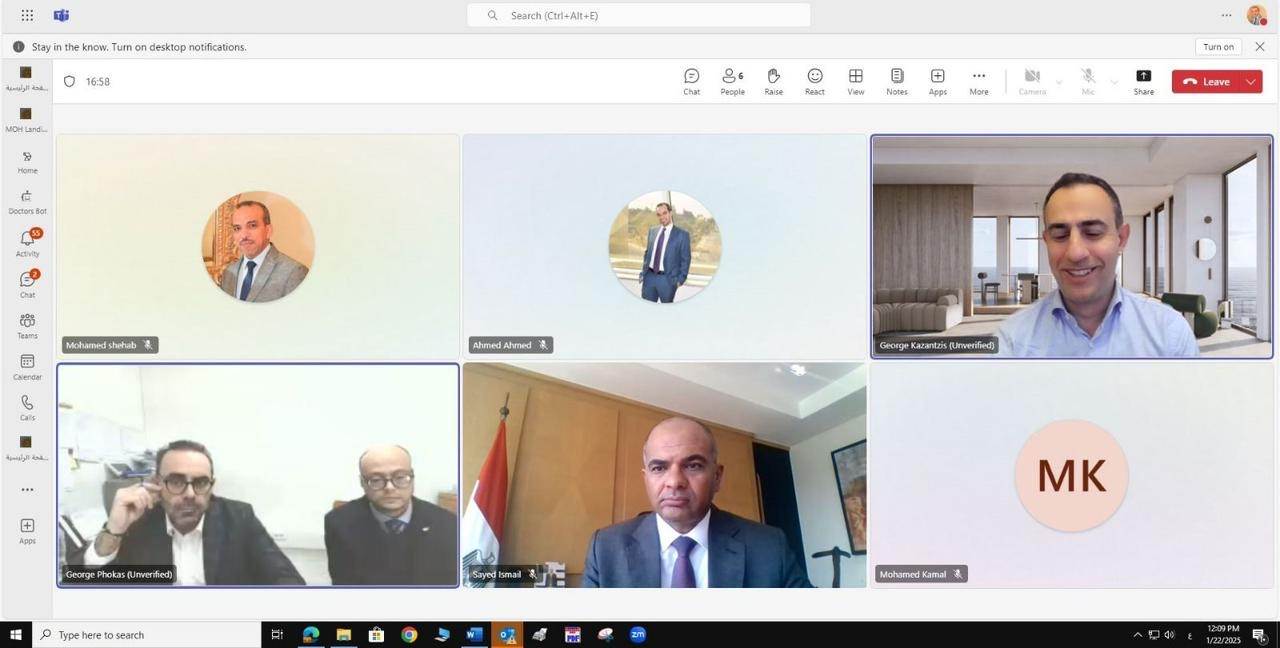Open the React emoji options

tap(815, 82)
